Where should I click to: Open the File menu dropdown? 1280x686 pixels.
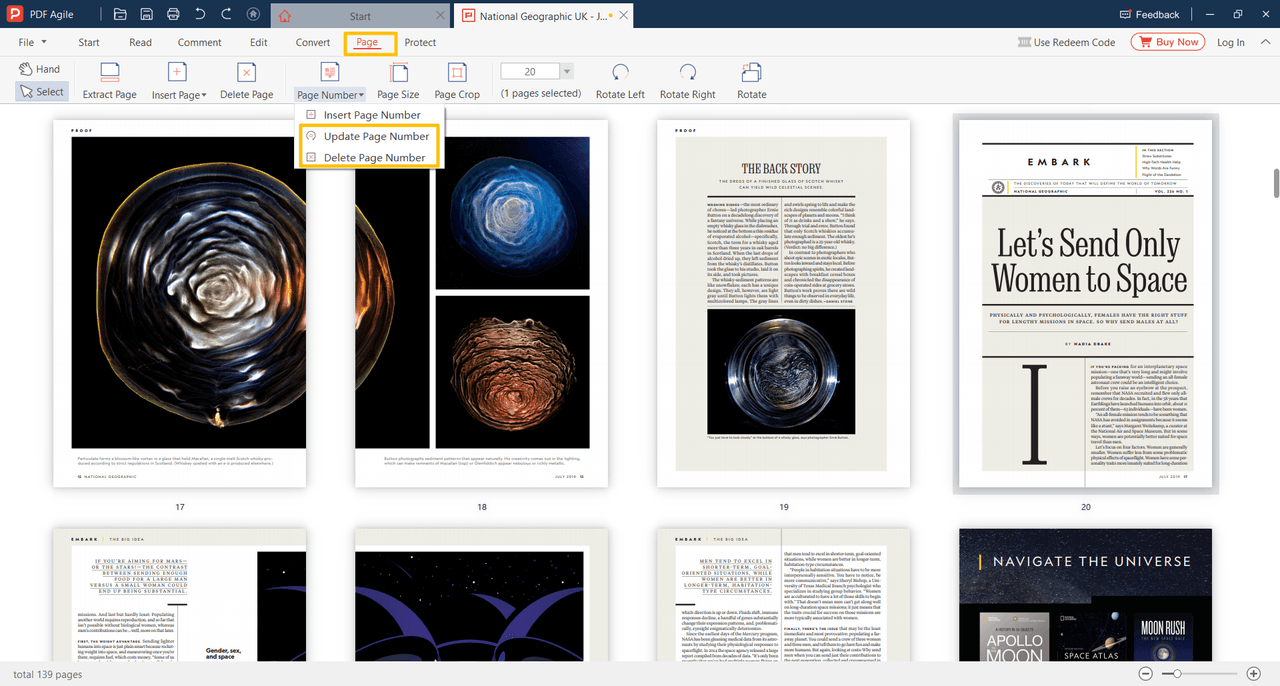(x=31, y=43)
